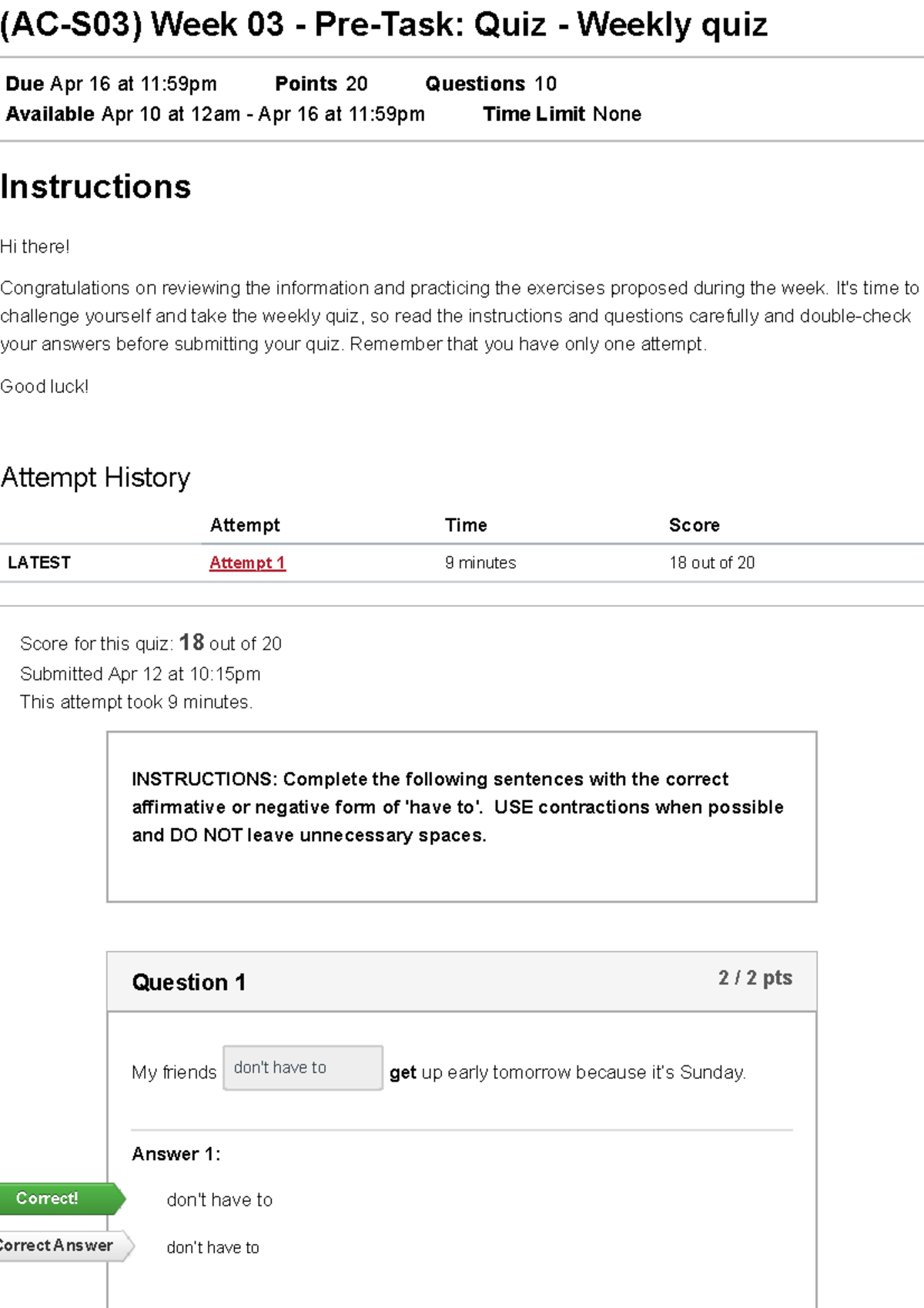
Task: Click the LATEST row label
Action: tap(39, 563)
